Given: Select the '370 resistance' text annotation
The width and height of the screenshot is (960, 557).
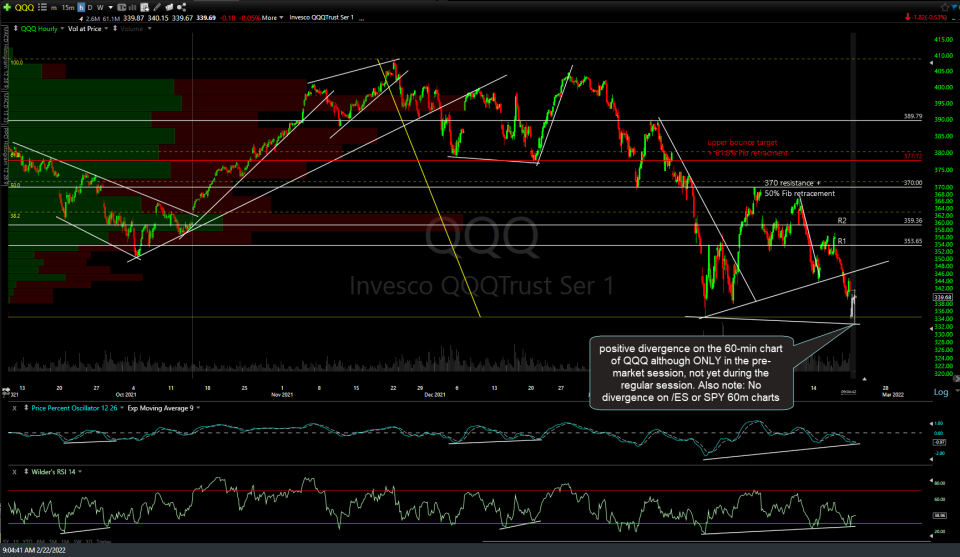Looking at the screenshot, I should click(789, 183).
